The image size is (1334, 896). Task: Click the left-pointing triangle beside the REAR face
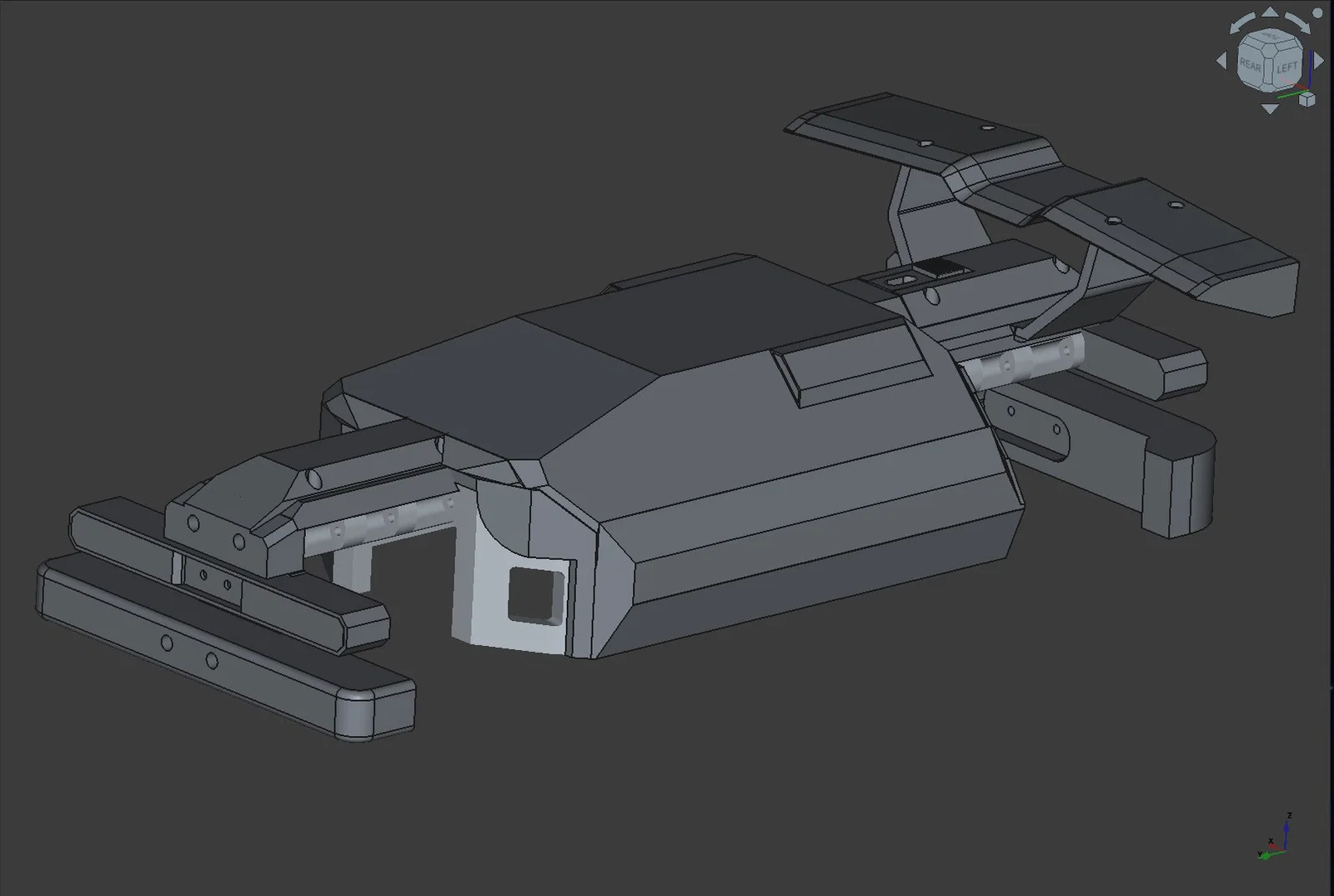coord(1221,60)
